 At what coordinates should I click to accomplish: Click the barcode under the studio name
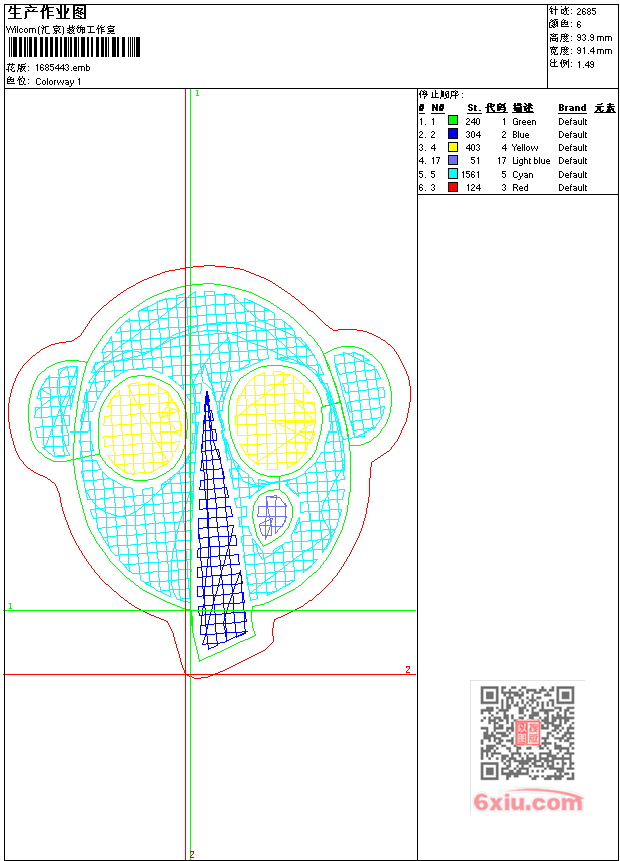coord(74,47)
